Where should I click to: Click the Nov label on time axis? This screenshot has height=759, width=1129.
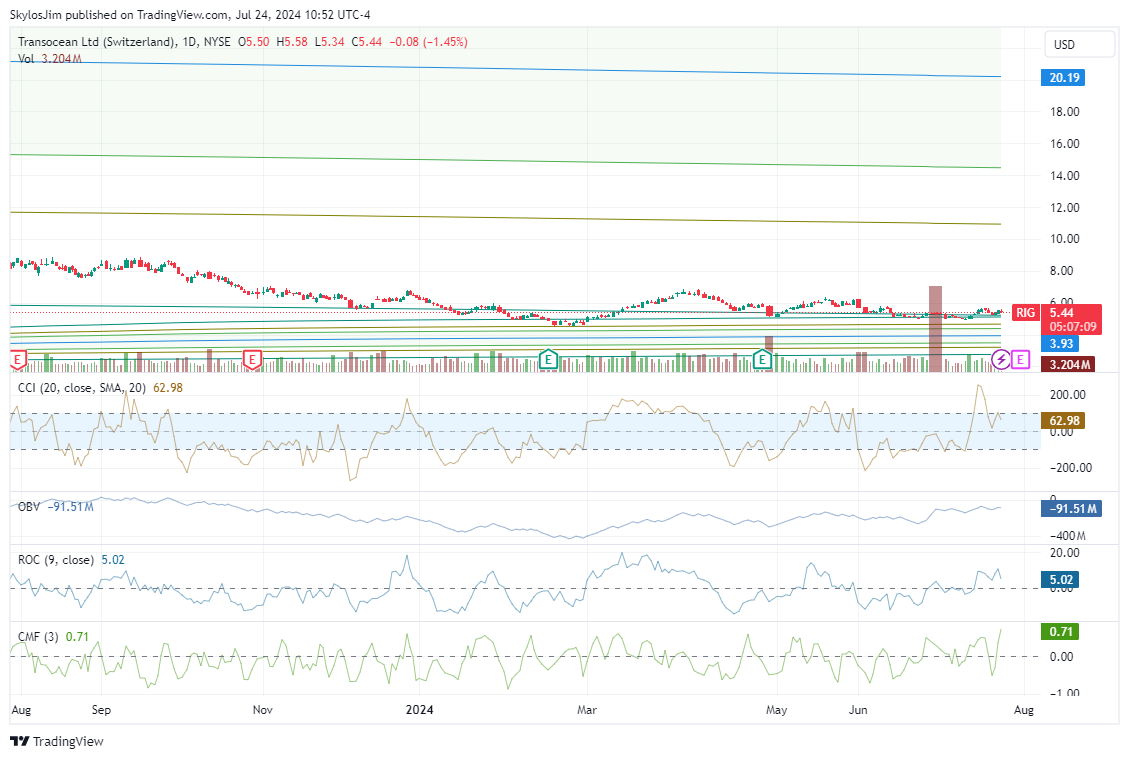263,710
